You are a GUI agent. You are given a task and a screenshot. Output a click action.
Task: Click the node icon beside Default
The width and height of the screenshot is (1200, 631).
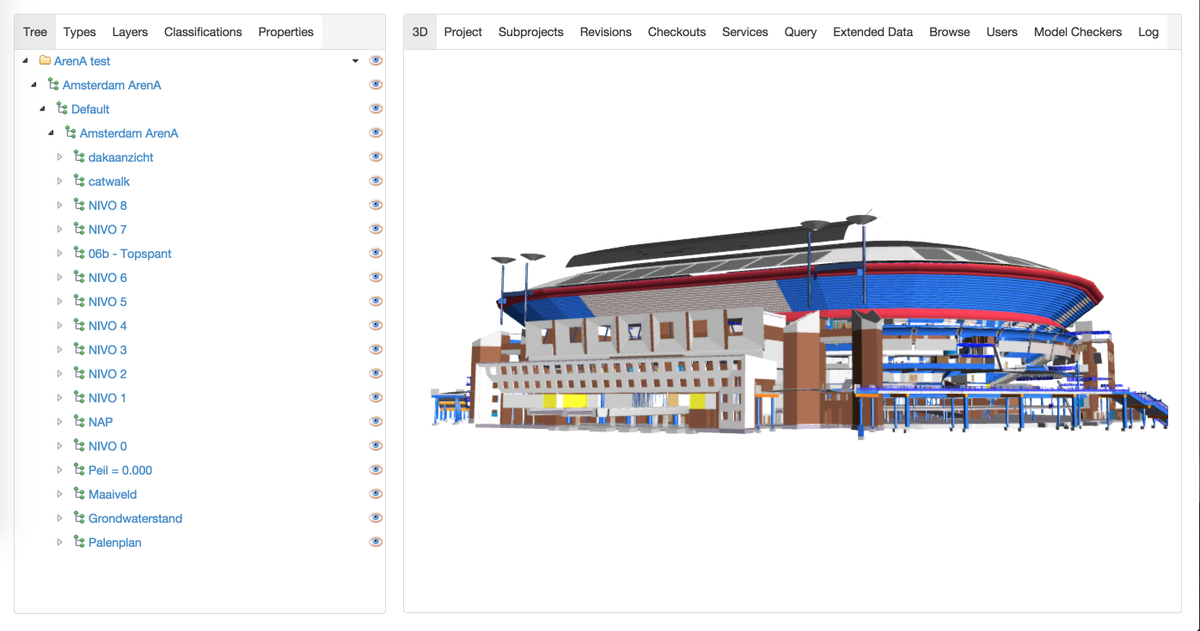click(62, 109)
